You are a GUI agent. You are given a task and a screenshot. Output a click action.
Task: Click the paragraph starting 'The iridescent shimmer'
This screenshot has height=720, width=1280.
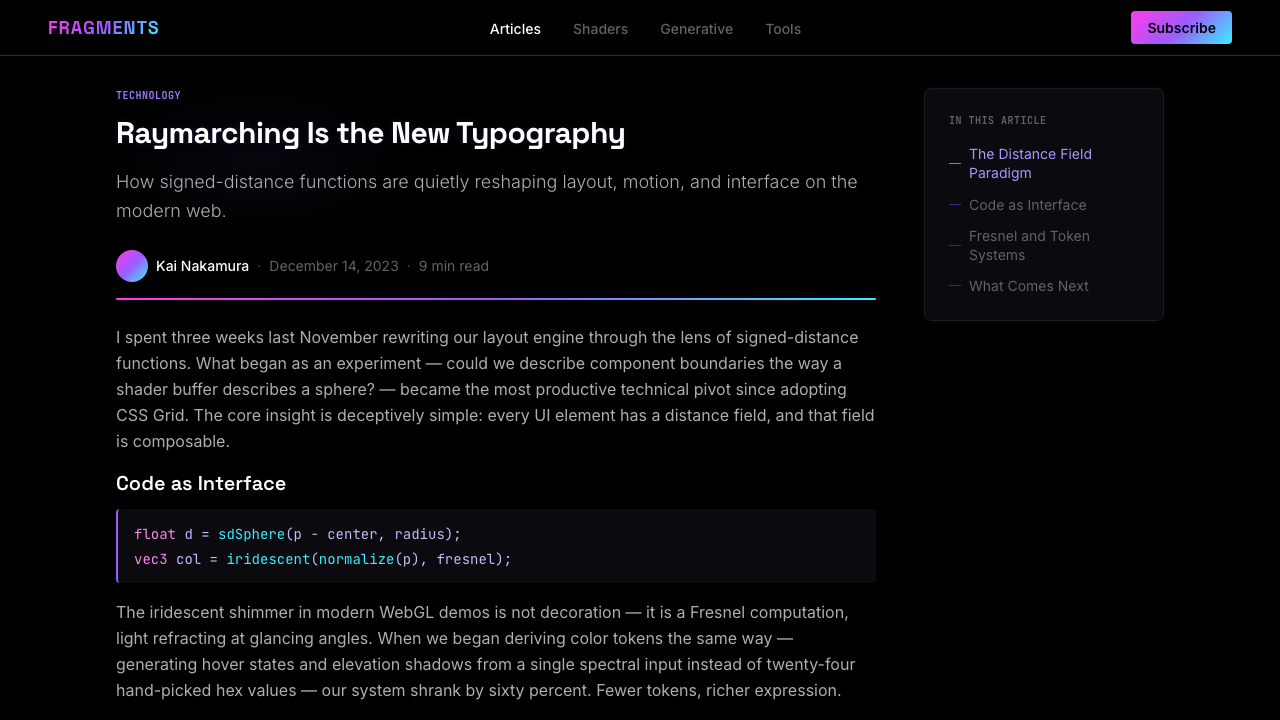pyautogui.click(x=495, y=651)
